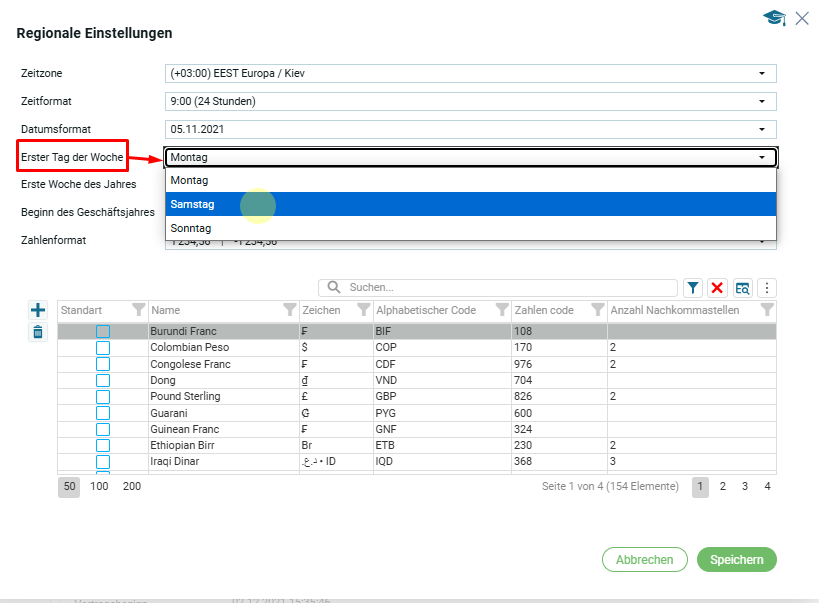Open the three-dot more options menu
The width and height of the screenshot is (819, 603).
(x=767, y=288)
